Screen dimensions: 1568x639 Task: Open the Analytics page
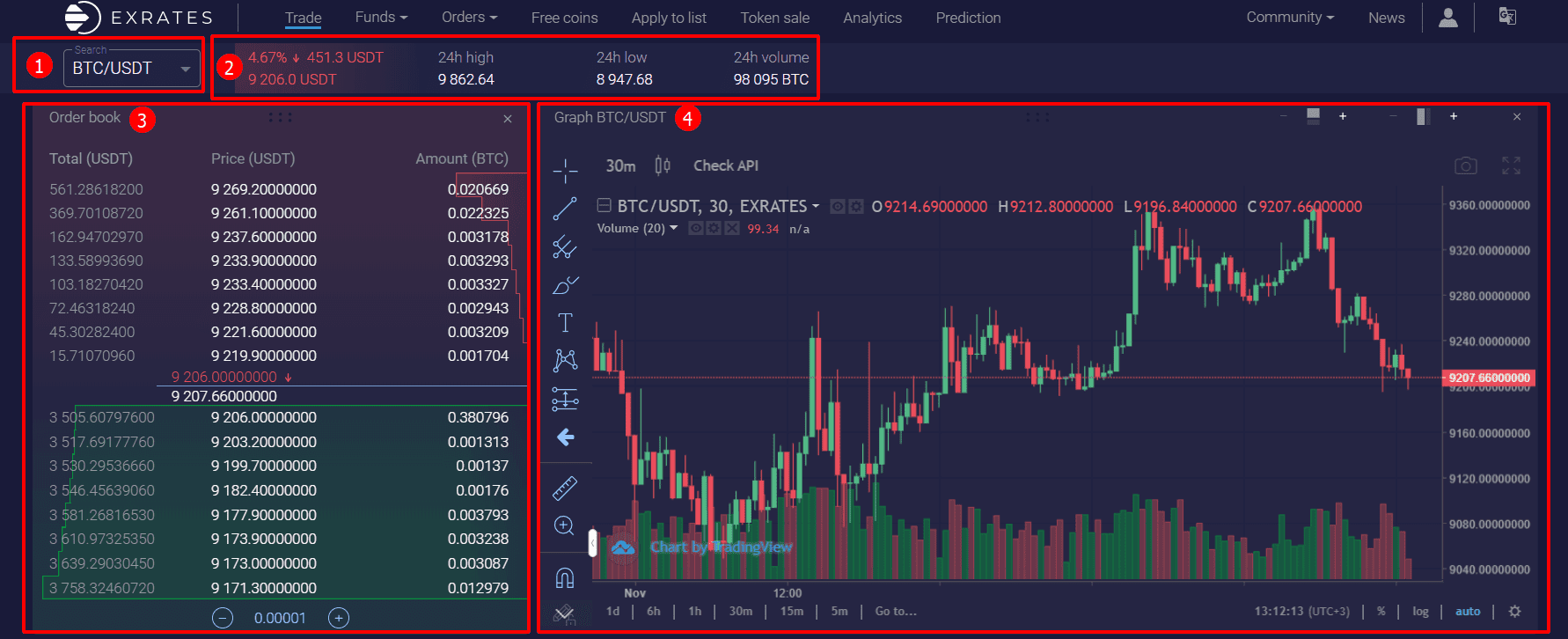tap(872, 18)
